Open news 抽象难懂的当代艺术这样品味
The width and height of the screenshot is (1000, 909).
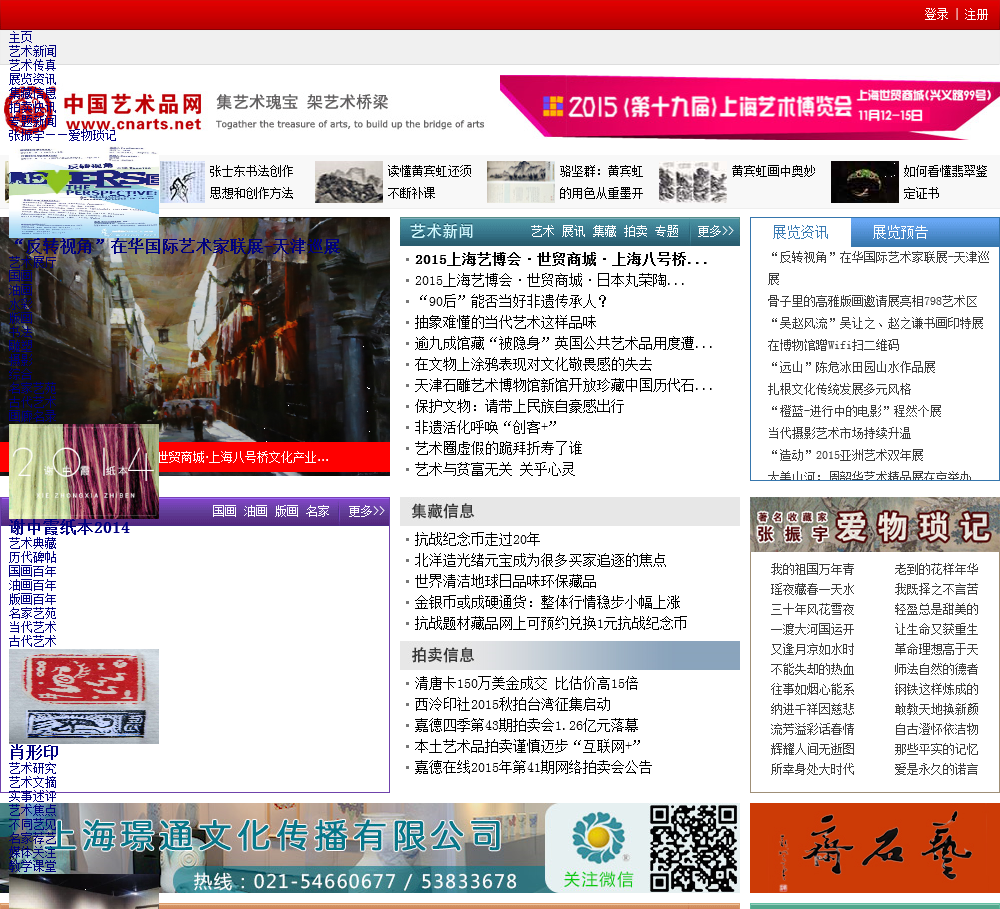click(505, 322)
